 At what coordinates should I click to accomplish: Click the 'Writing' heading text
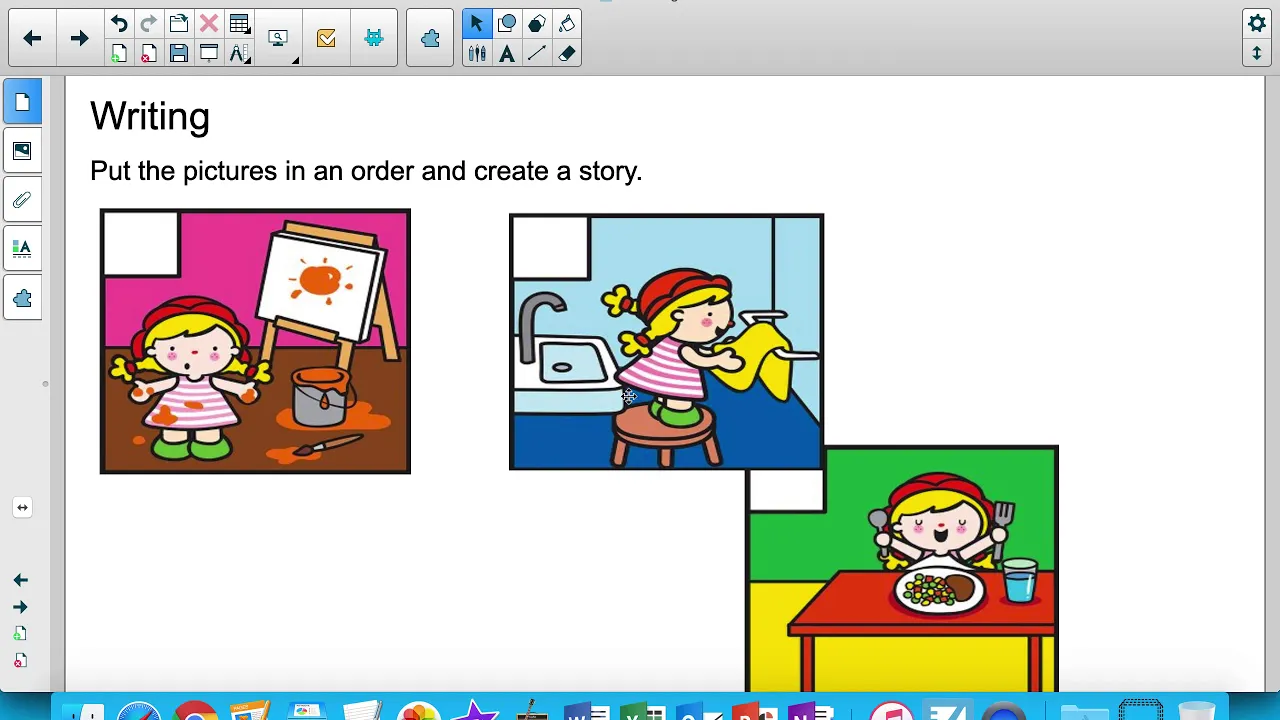click(x=150, y=117)
